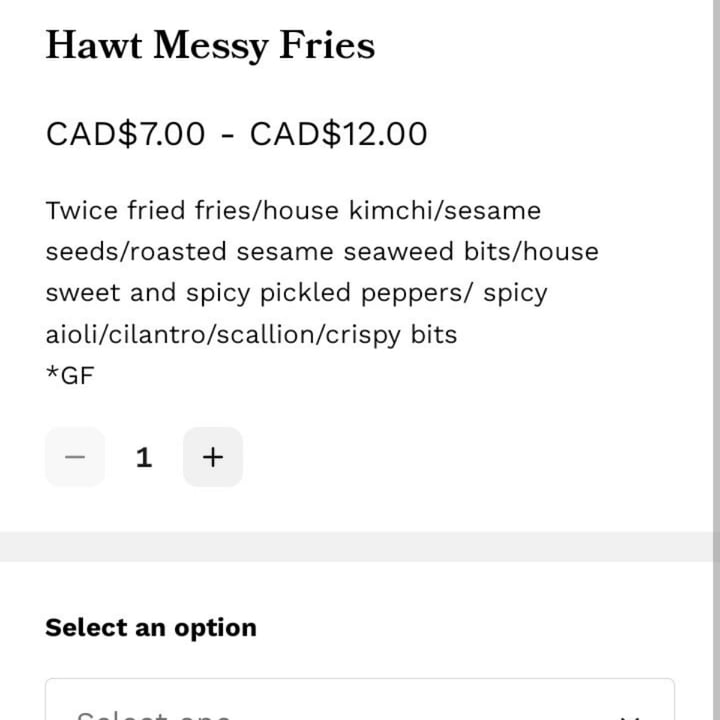Click the quantity value 1
720x720 pixels.
144,457
